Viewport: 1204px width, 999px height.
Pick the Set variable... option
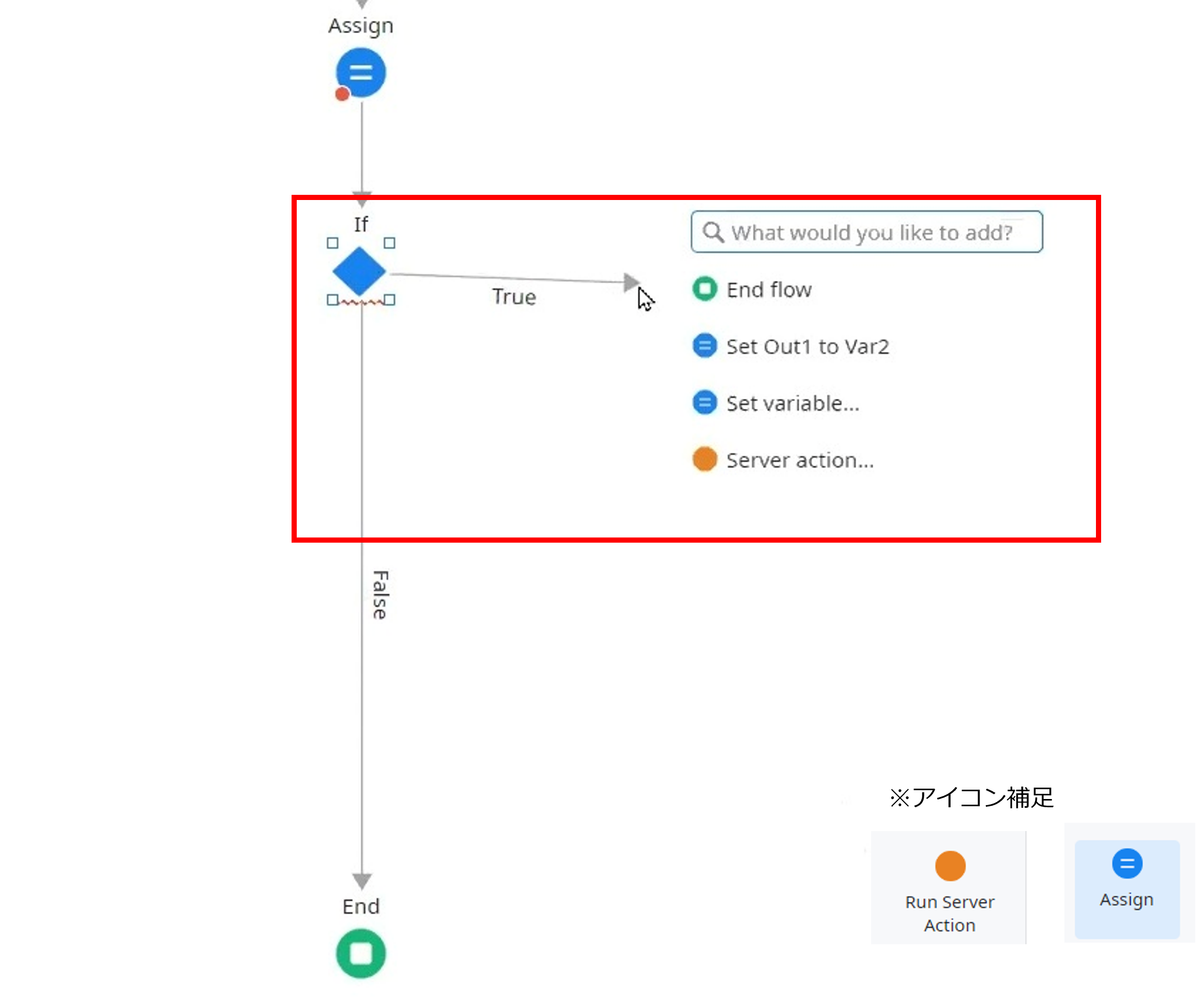coord(792,404)
